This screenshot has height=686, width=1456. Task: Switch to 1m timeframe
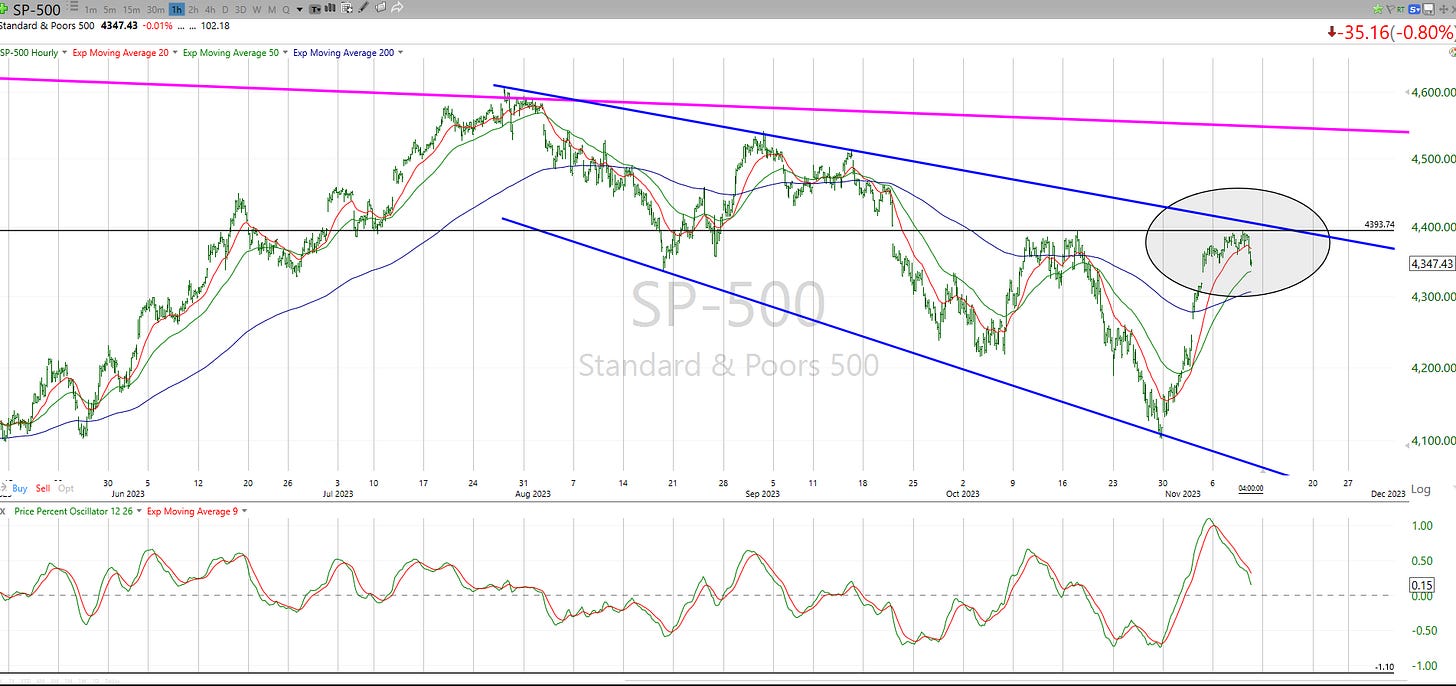pyautogui.click(x=91, y=10)
